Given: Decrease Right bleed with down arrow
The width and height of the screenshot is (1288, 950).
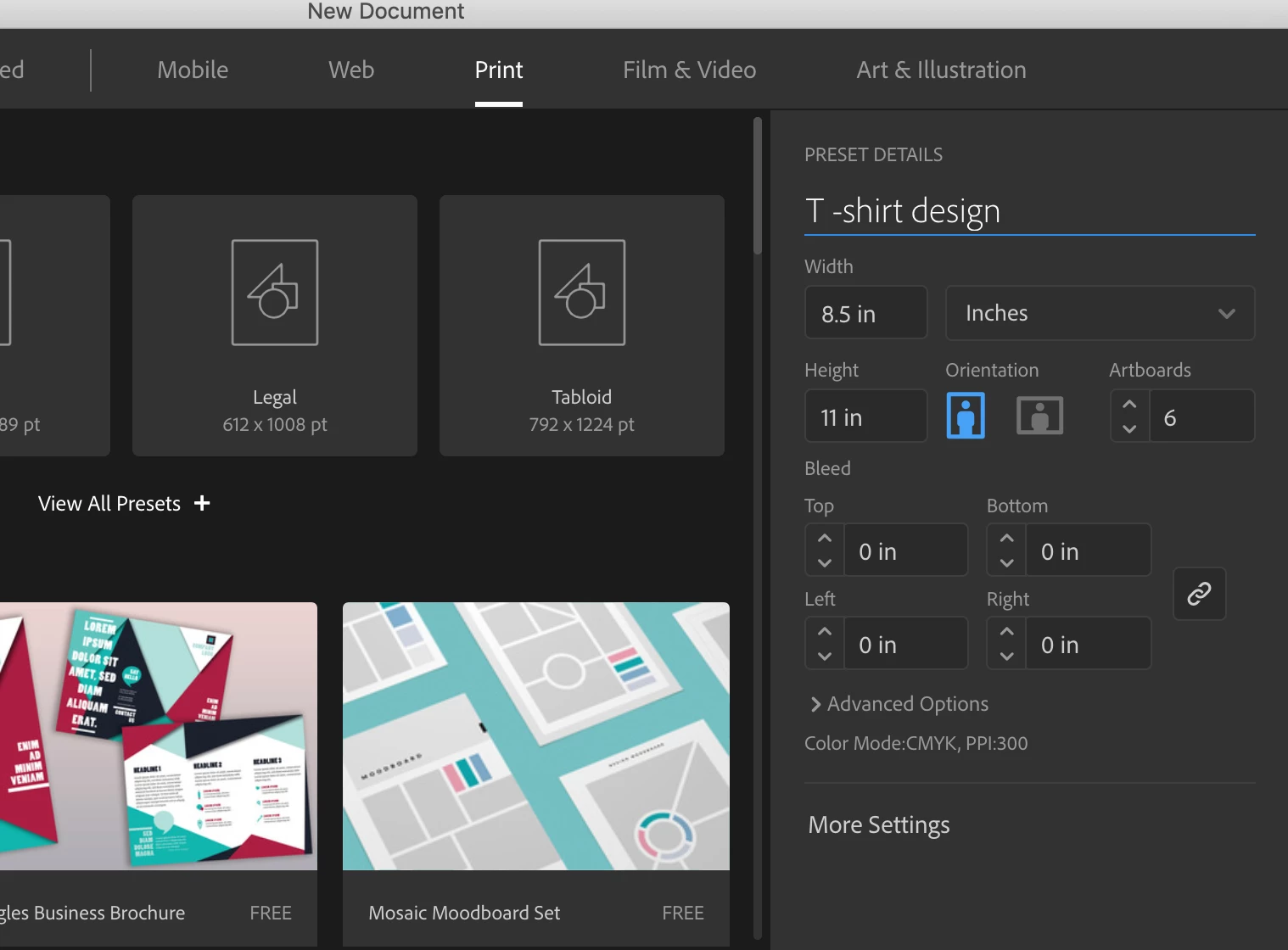Looking at the screenshot, I should pyautogui.click(x=1006, y=656).
